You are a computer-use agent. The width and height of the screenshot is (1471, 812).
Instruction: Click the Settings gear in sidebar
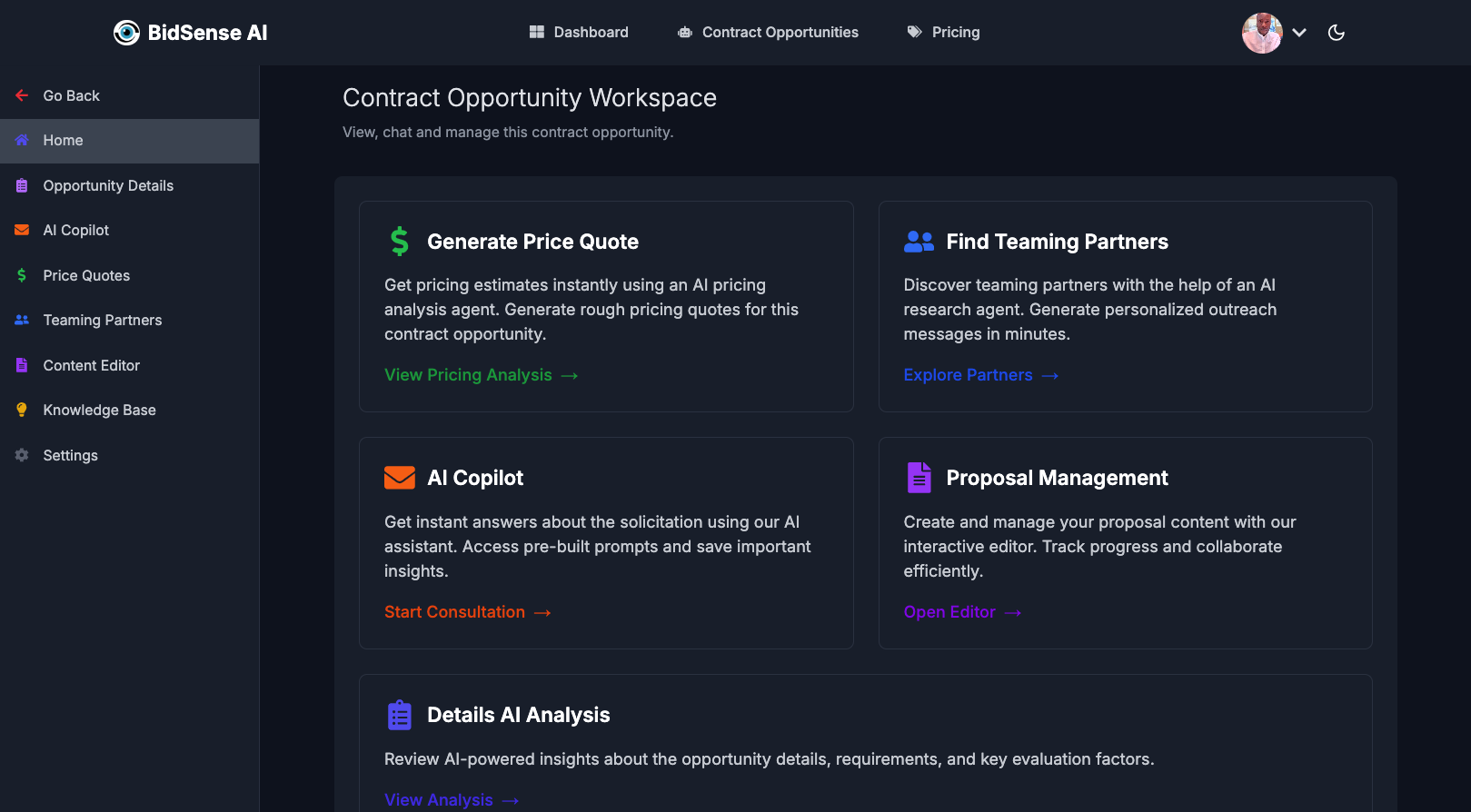[x=21, y=455]
